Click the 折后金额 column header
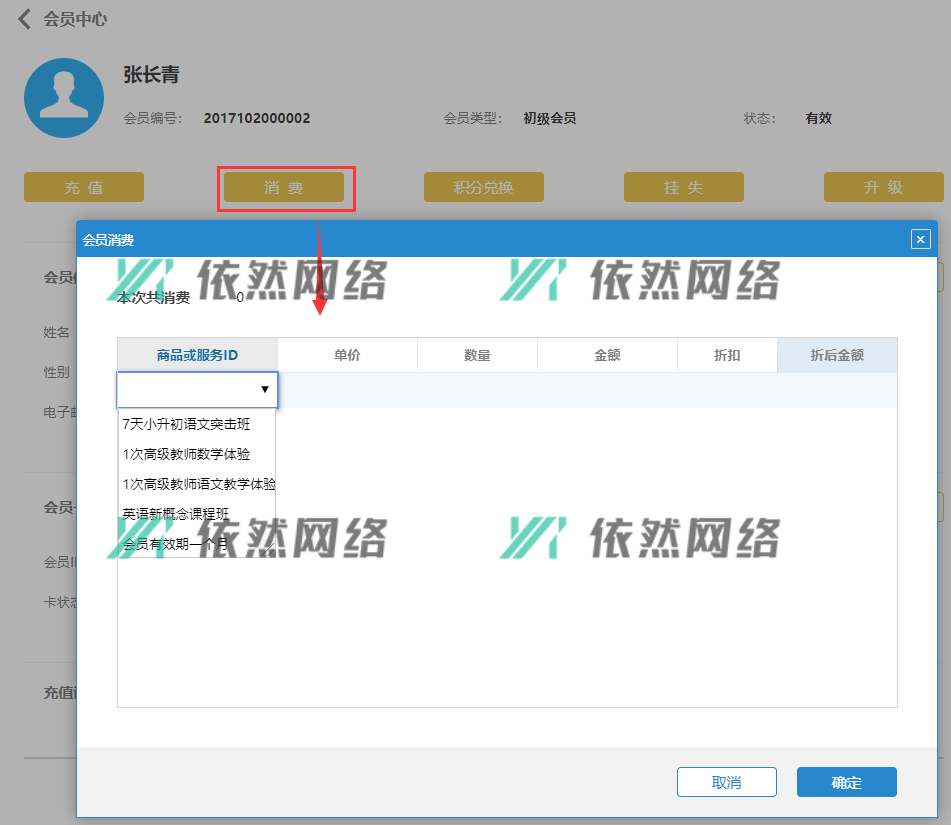Image resolution: width=951 pixels, height=825 pixels. 837,355
